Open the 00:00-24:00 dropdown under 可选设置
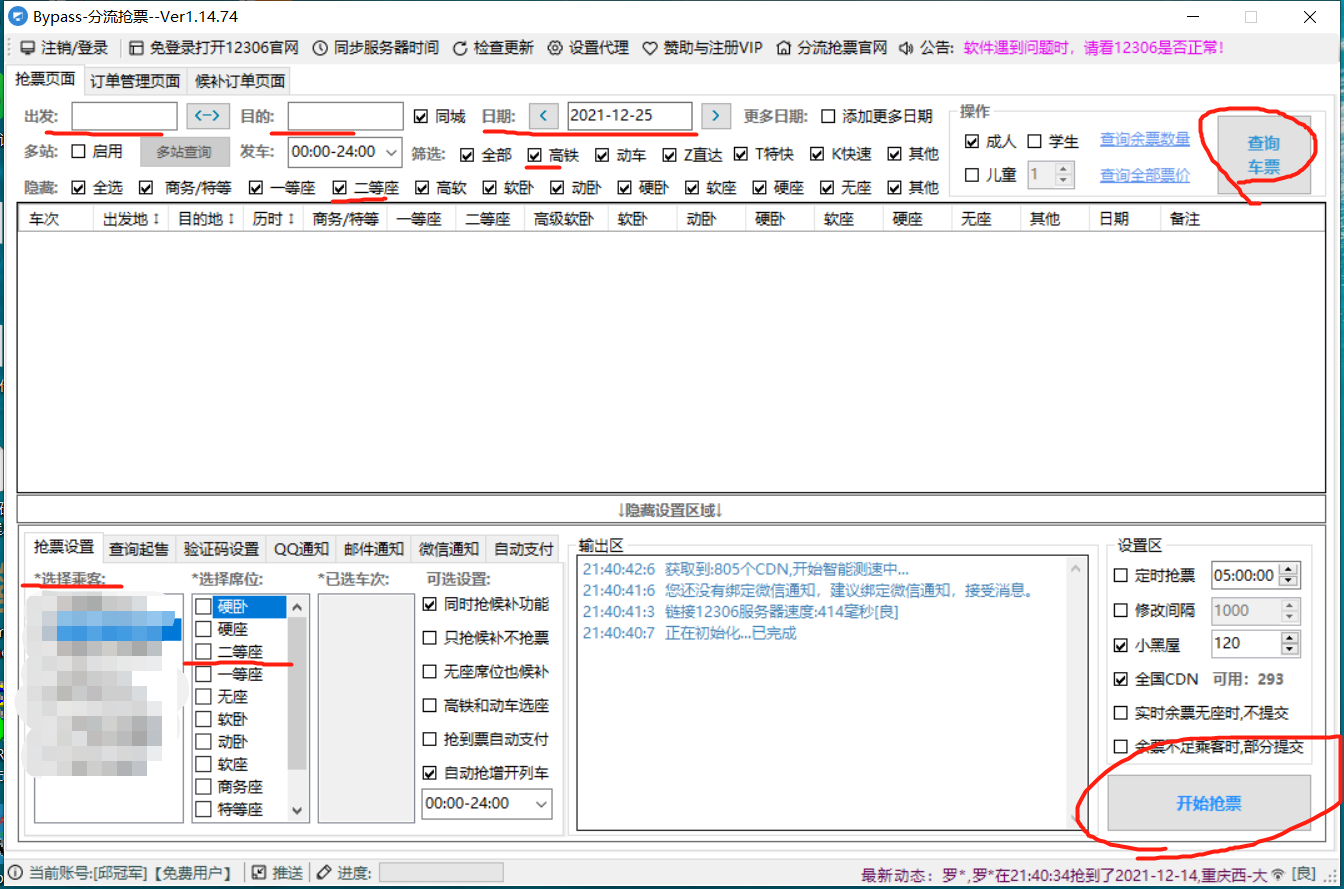Screen dimensions: 1344x889 pyautogui.click(x=487, y=803)
